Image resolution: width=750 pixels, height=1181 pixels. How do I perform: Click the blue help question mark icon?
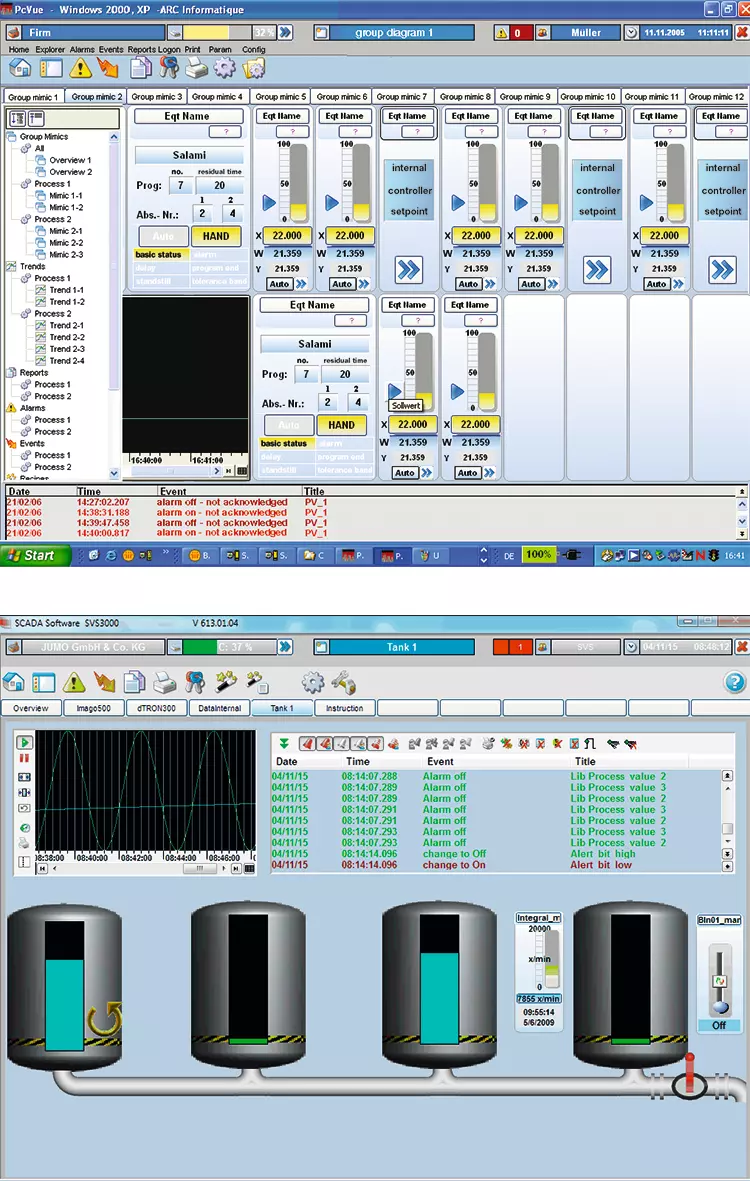tap(733, 683)
